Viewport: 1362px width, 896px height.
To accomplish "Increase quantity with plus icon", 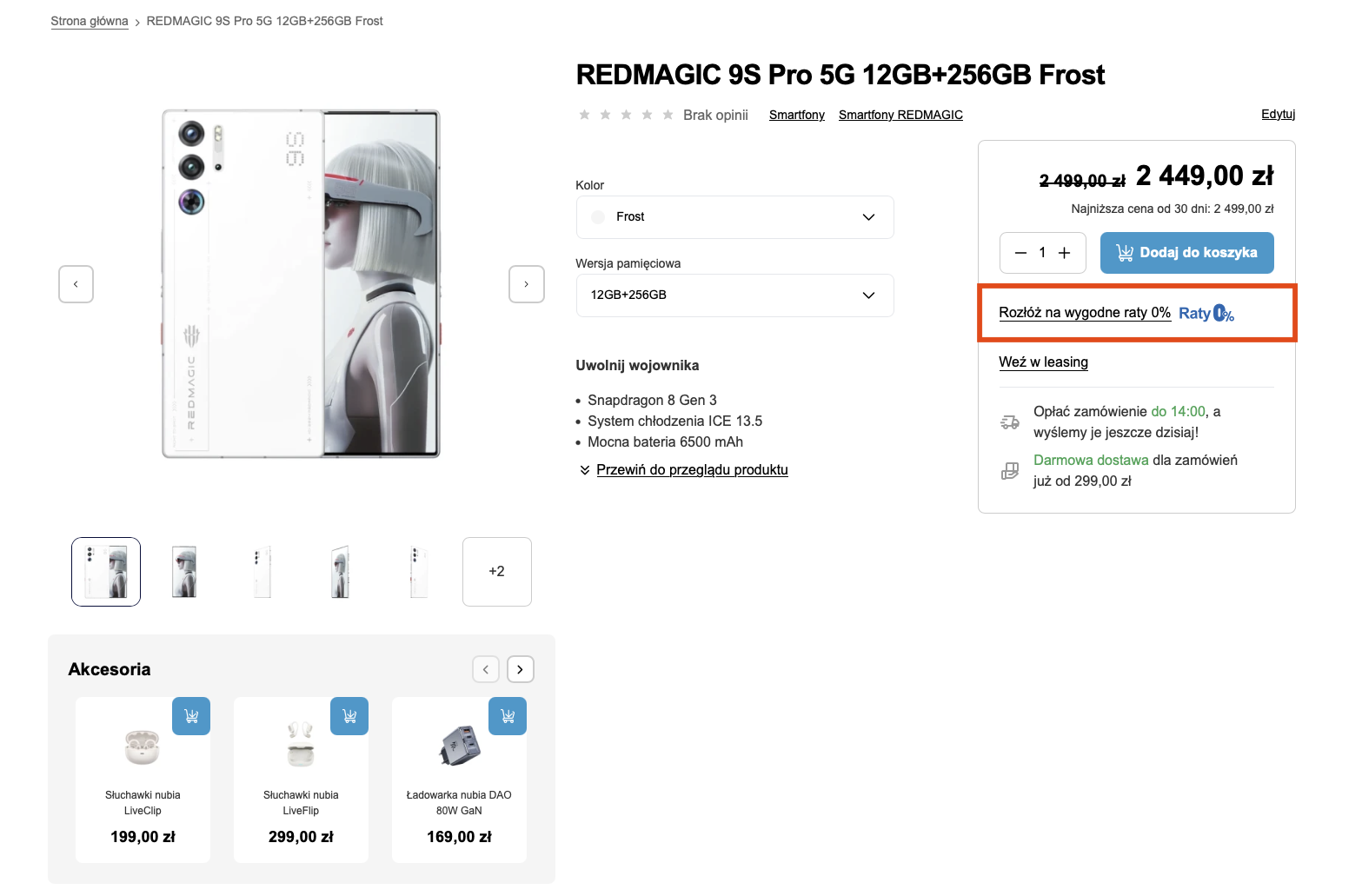I will tap(1064, 253).
